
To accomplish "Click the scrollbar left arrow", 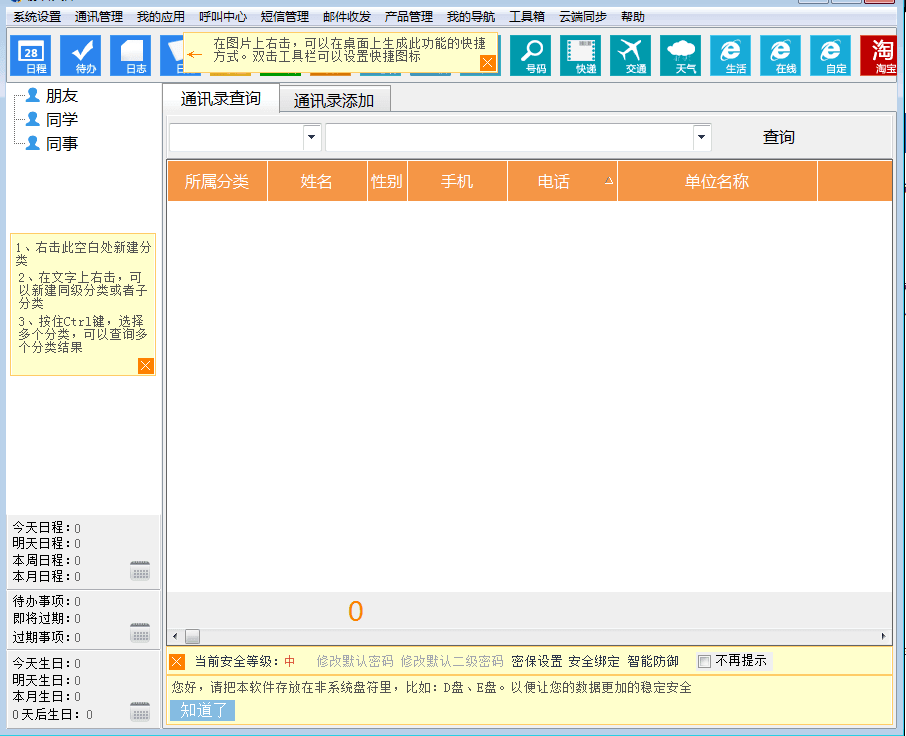I will [x=175, y=636].
